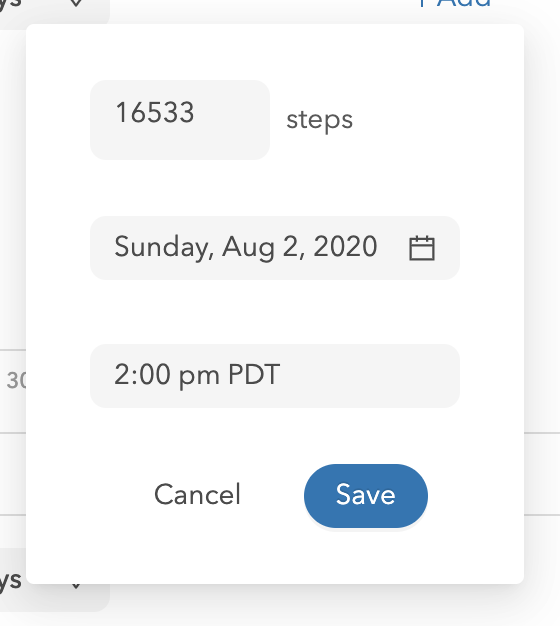Image resolution: width=560 pixels, height=626 pixels.
Task: Save the steps entry
Action: (366, 495)
